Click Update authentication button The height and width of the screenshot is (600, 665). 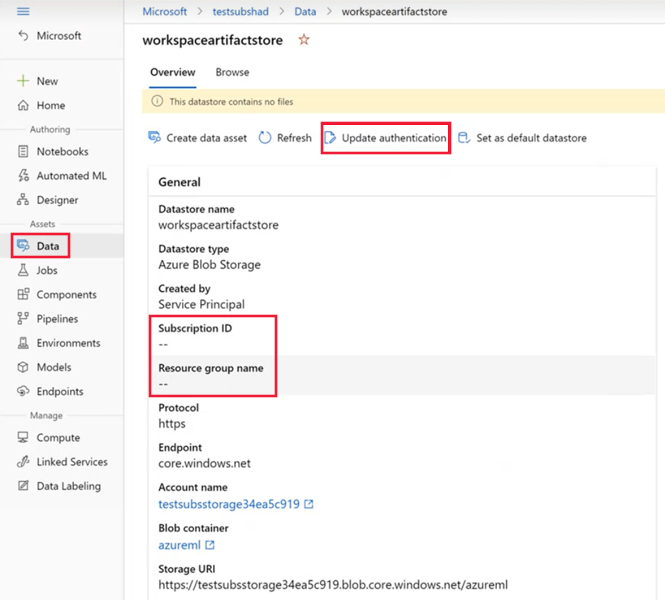(386, 138)
